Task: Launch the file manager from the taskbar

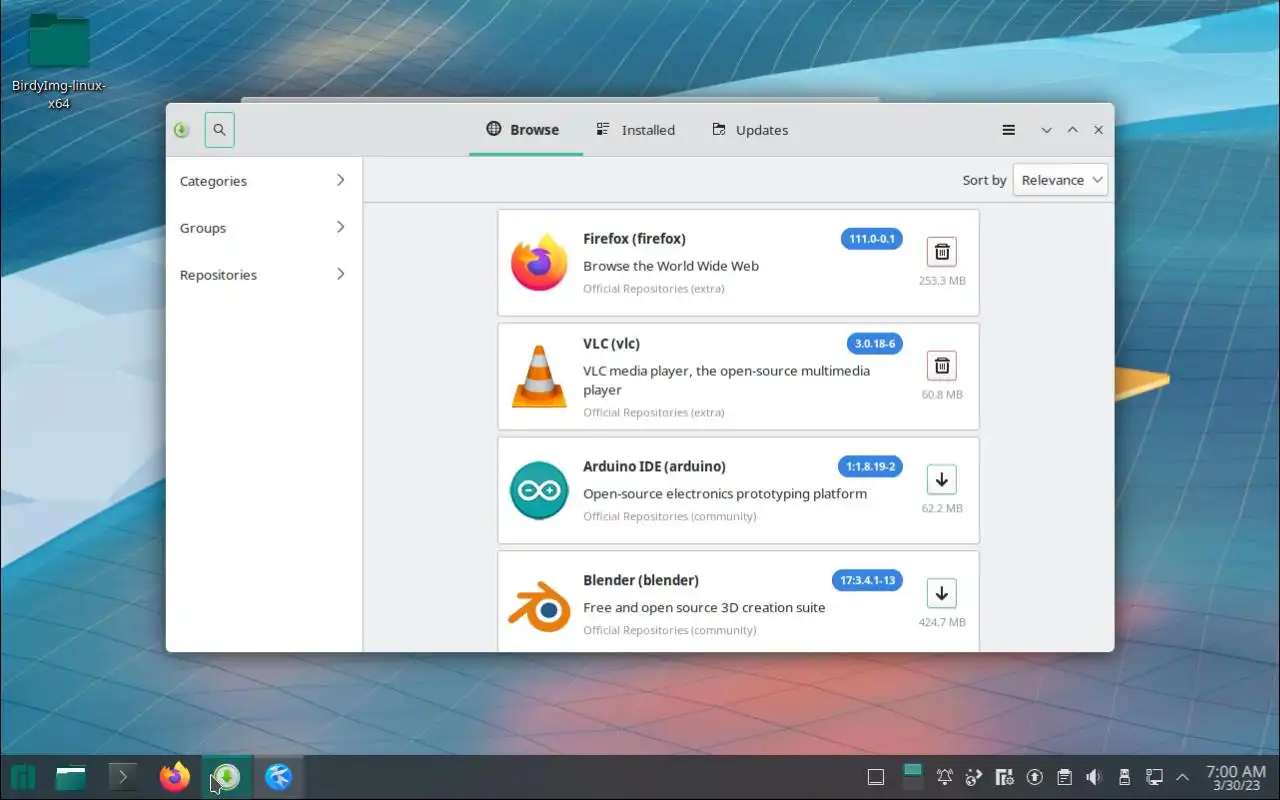Action: coord(71,777)
